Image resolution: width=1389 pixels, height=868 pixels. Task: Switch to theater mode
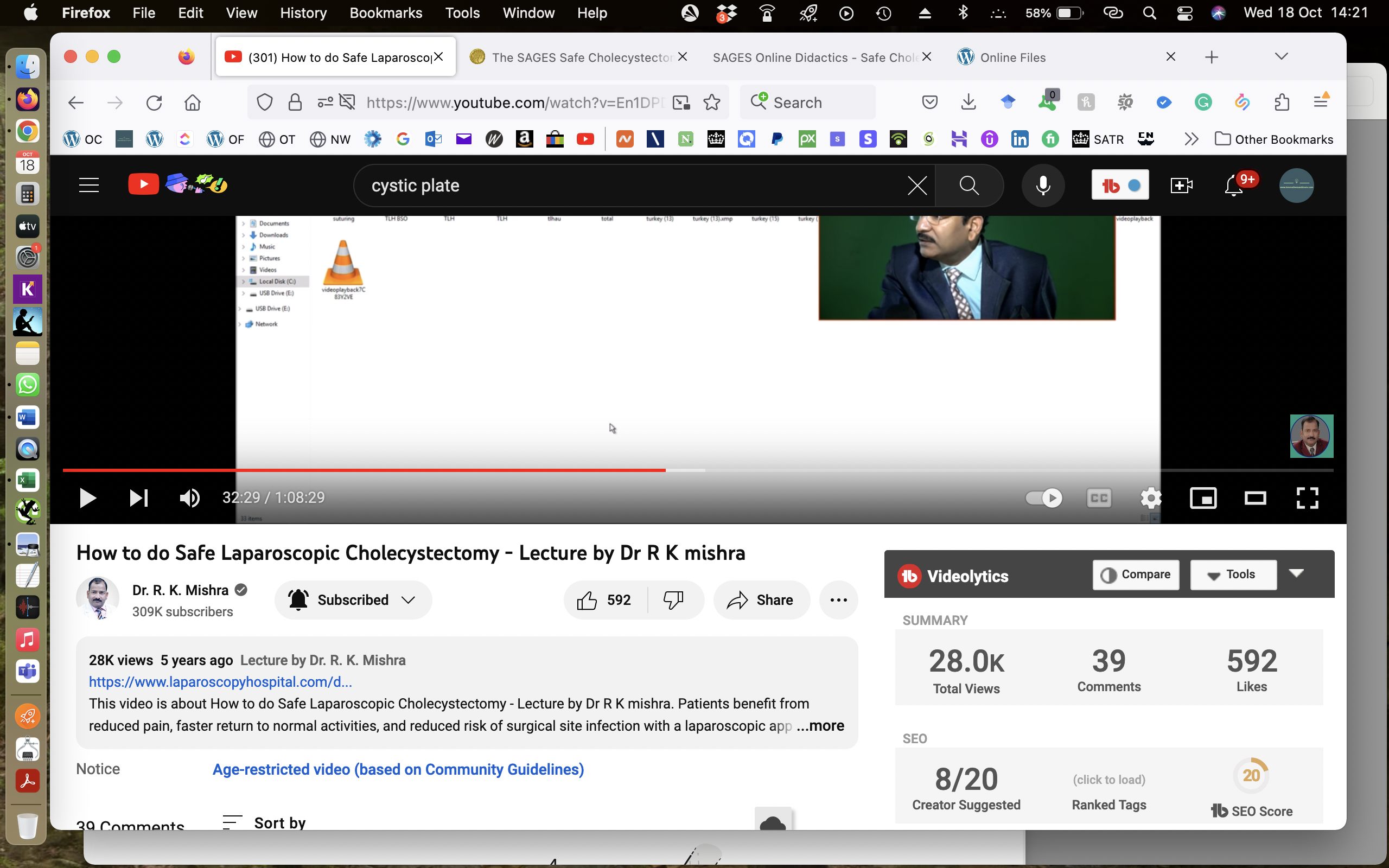pos(1254,497)
